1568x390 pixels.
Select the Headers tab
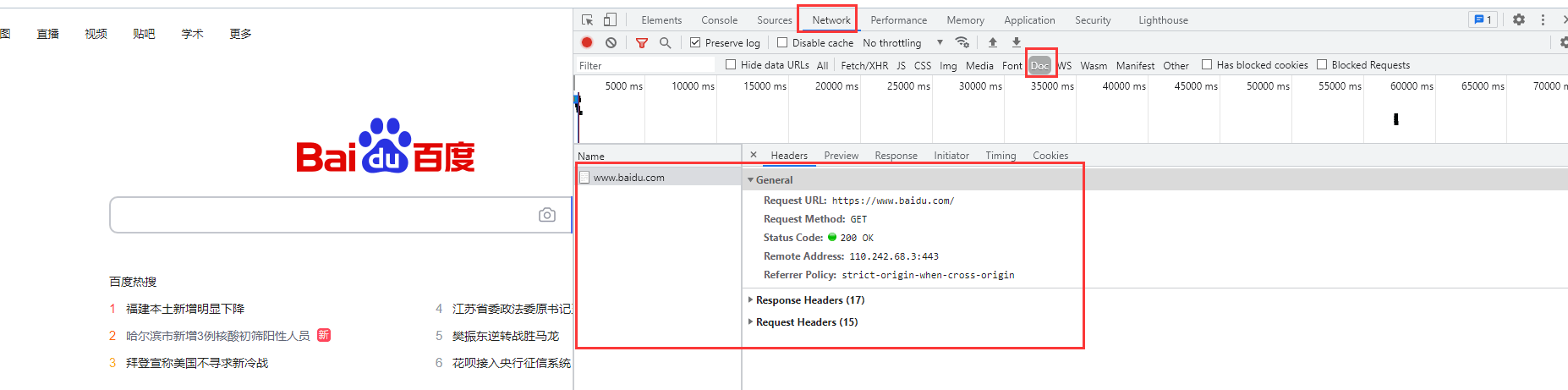(789, 156)
